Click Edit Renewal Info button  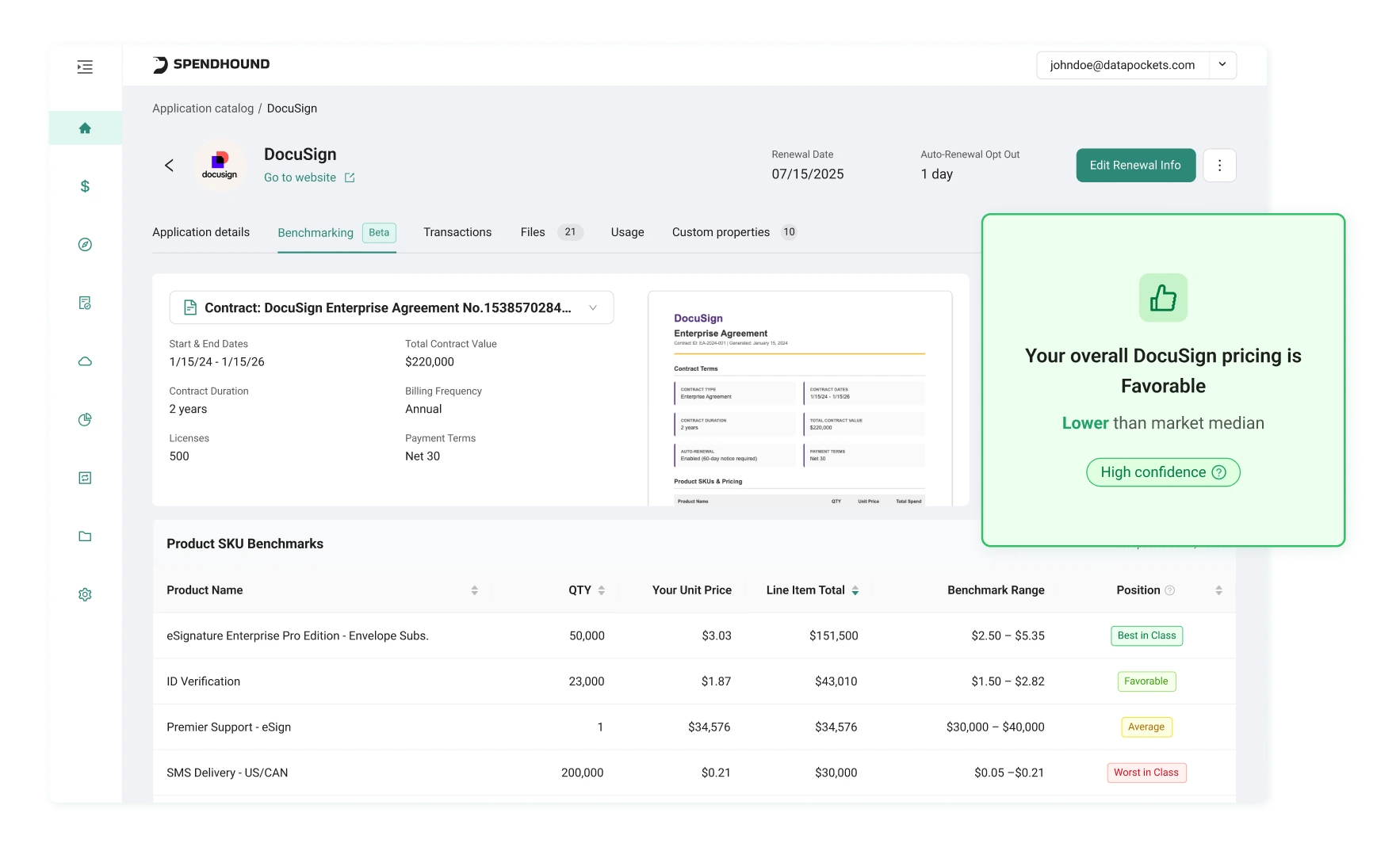pos(1135,166)
